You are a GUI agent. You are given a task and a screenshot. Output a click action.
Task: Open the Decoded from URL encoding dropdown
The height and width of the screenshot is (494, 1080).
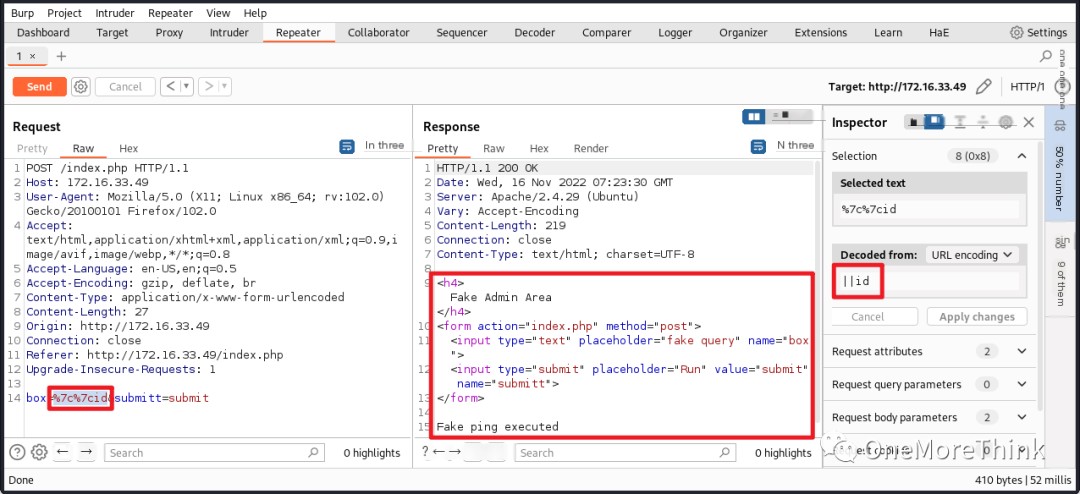(x=971, y=255)
